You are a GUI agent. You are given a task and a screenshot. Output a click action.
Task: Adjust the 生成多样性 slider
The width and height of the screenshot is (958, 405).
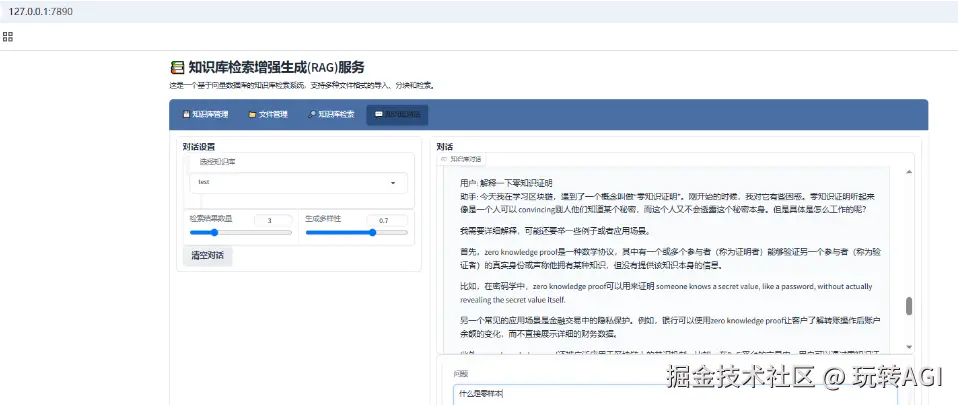[x=356, y=232]
